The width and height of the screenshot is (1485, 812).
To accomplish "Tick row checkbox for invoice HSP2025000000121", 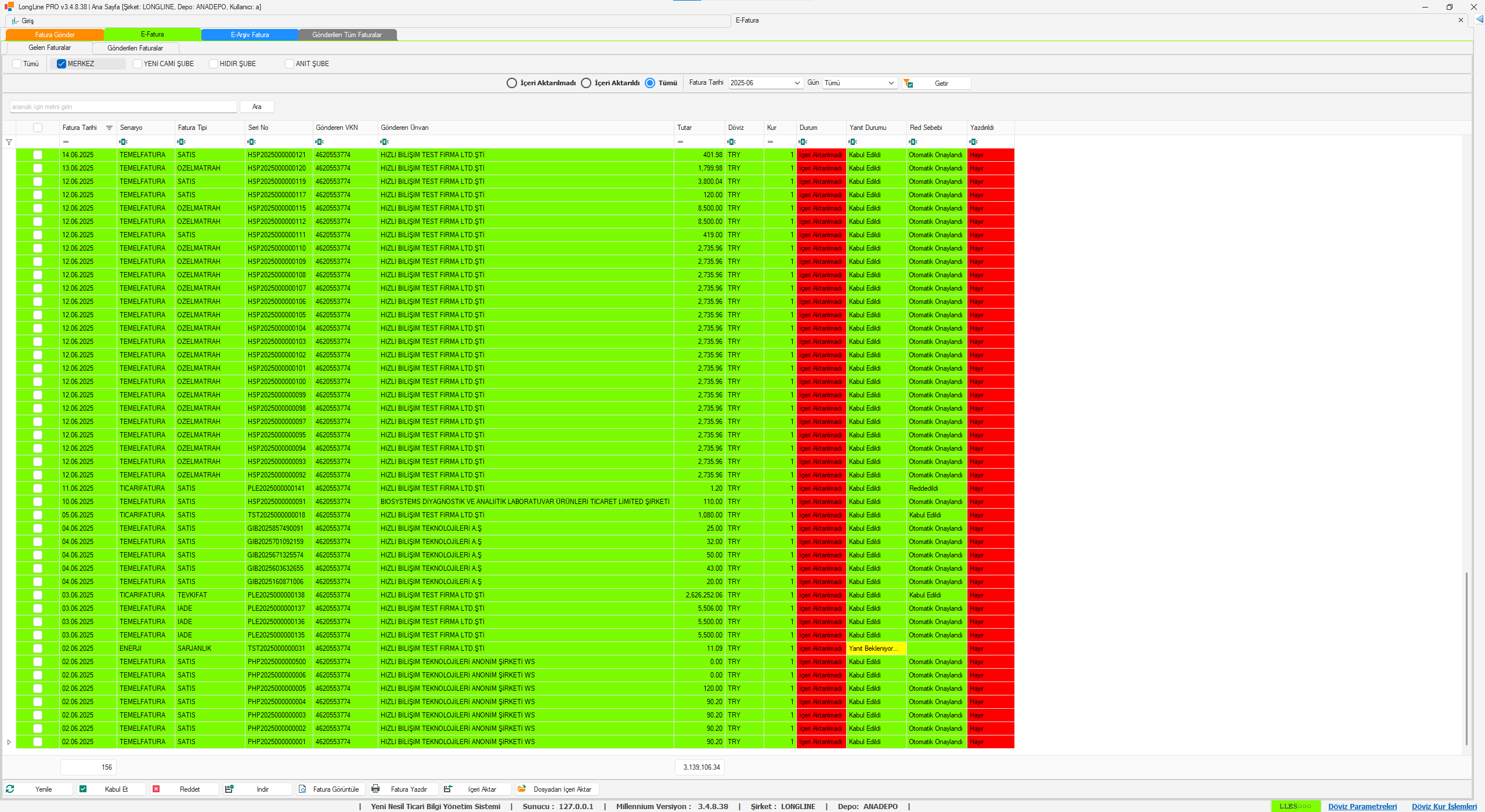I will 38,155.
